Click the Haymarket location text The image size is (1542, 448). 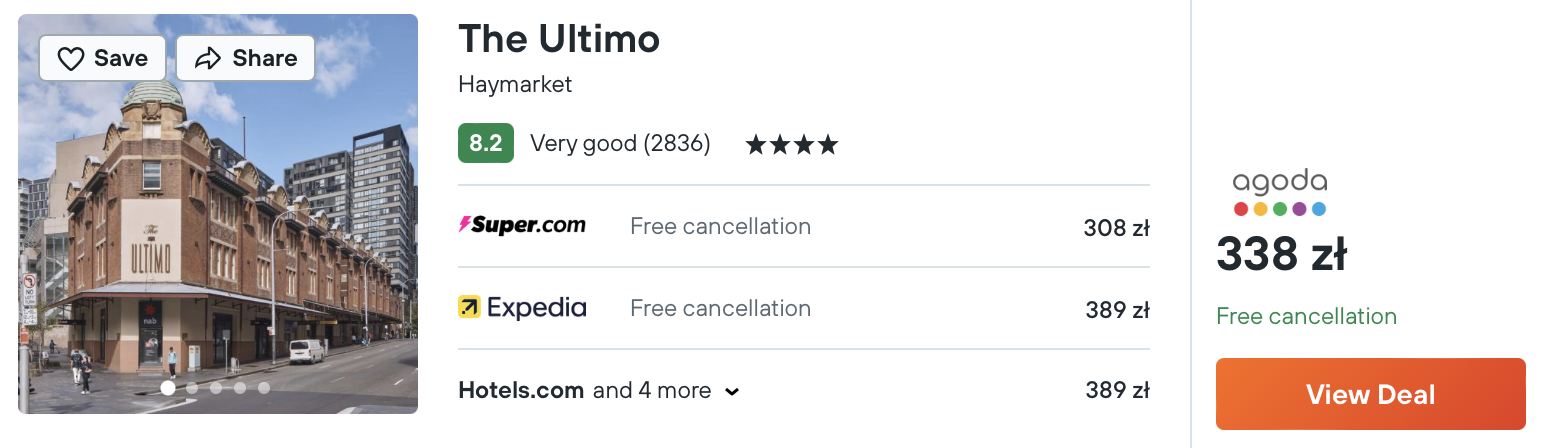[515, 85]
